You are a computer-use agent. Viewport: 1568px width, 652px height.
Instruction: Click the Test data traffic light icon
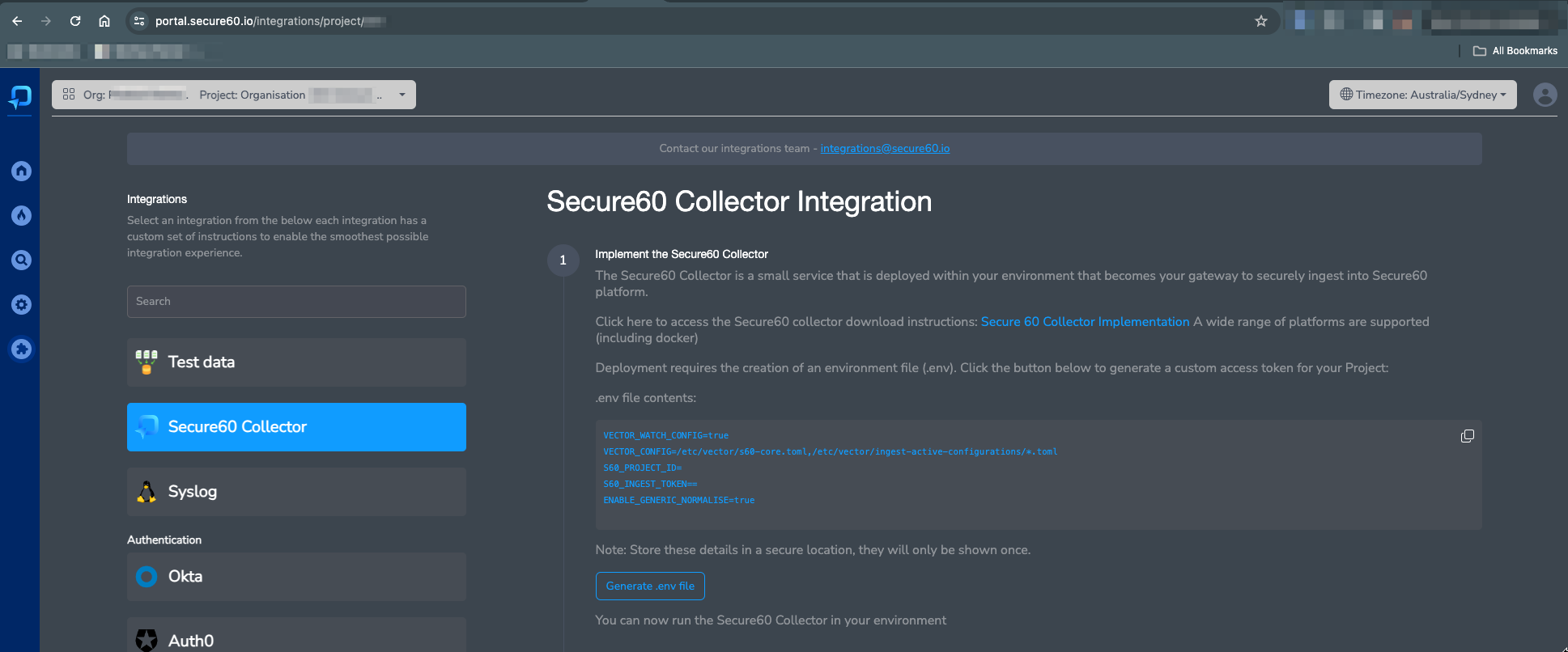click(x=147, y=362)
